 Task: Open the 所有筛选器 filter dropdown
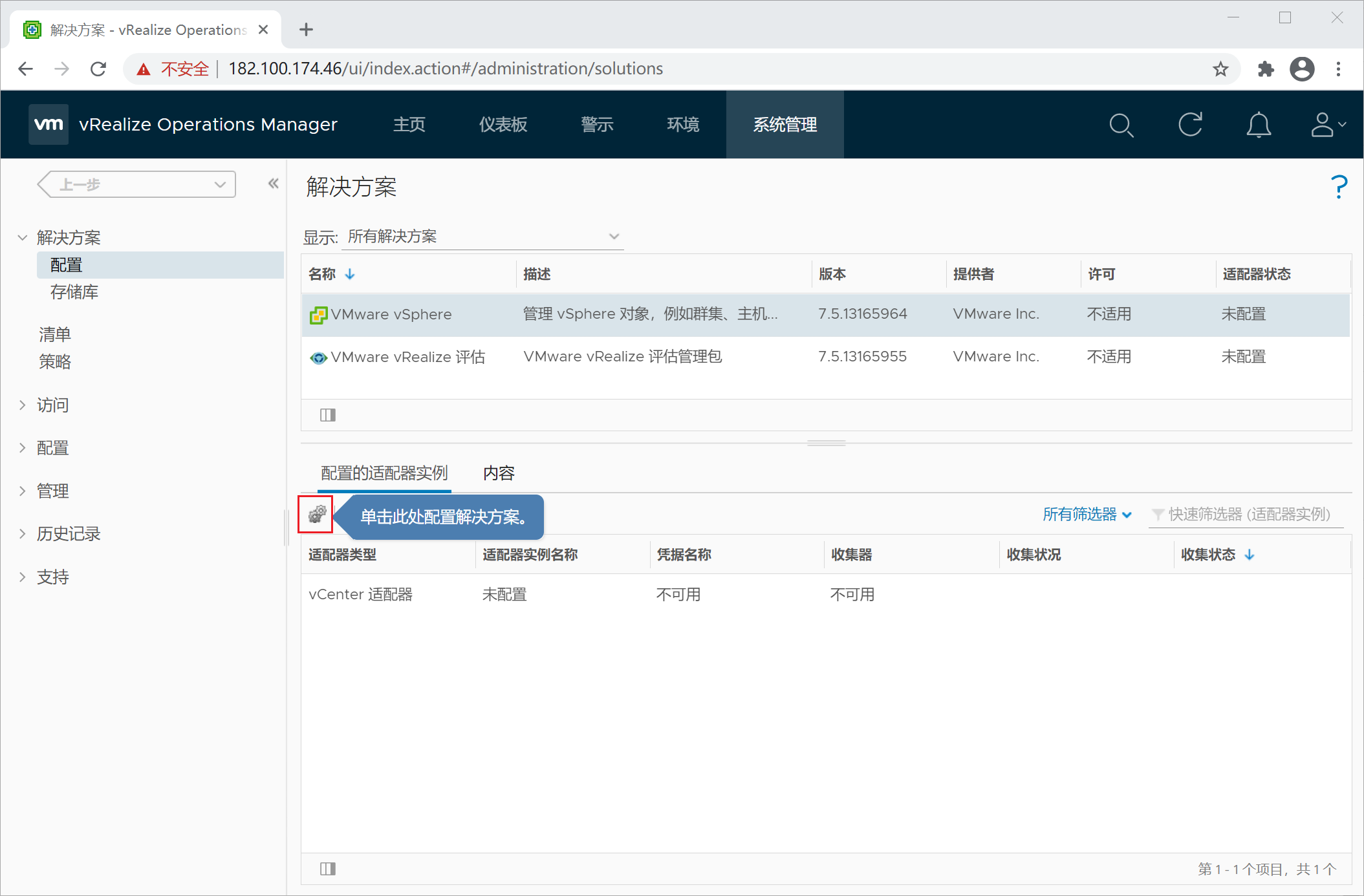1087,515
